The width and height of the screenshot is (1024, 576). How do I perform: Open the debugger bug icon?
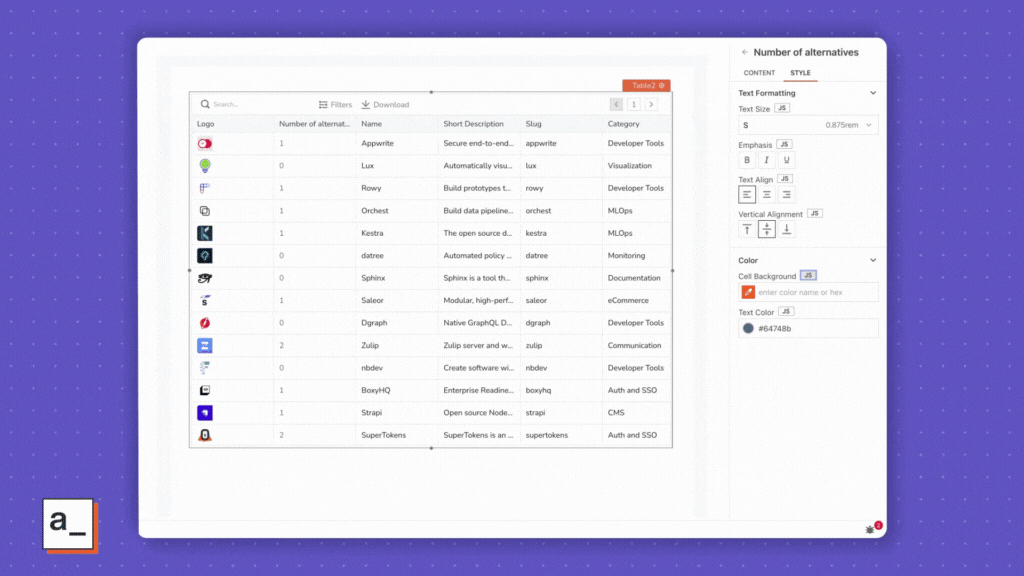tap(870, 529)
